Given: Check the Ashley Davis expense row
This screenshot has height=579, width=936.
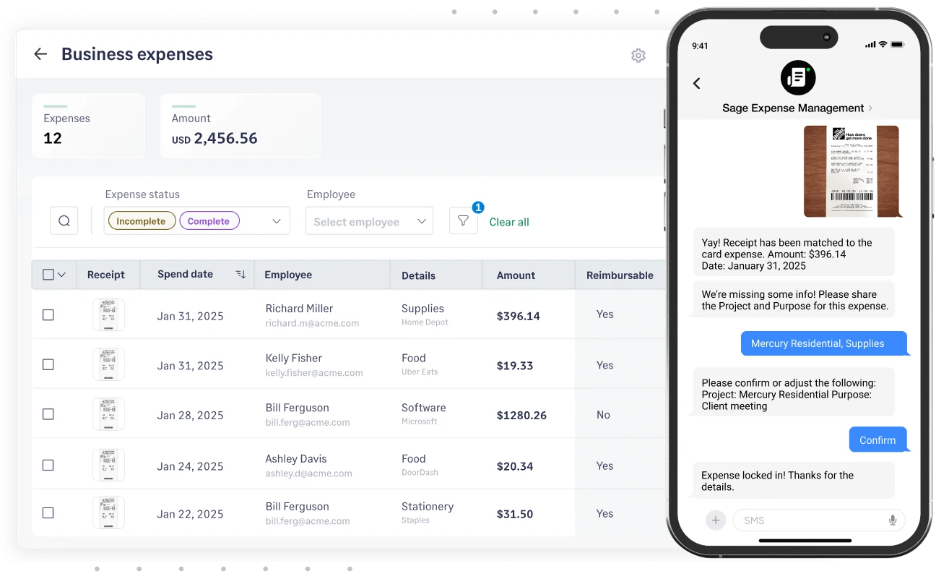Looking at the screenshot, I should coord(48,465).
